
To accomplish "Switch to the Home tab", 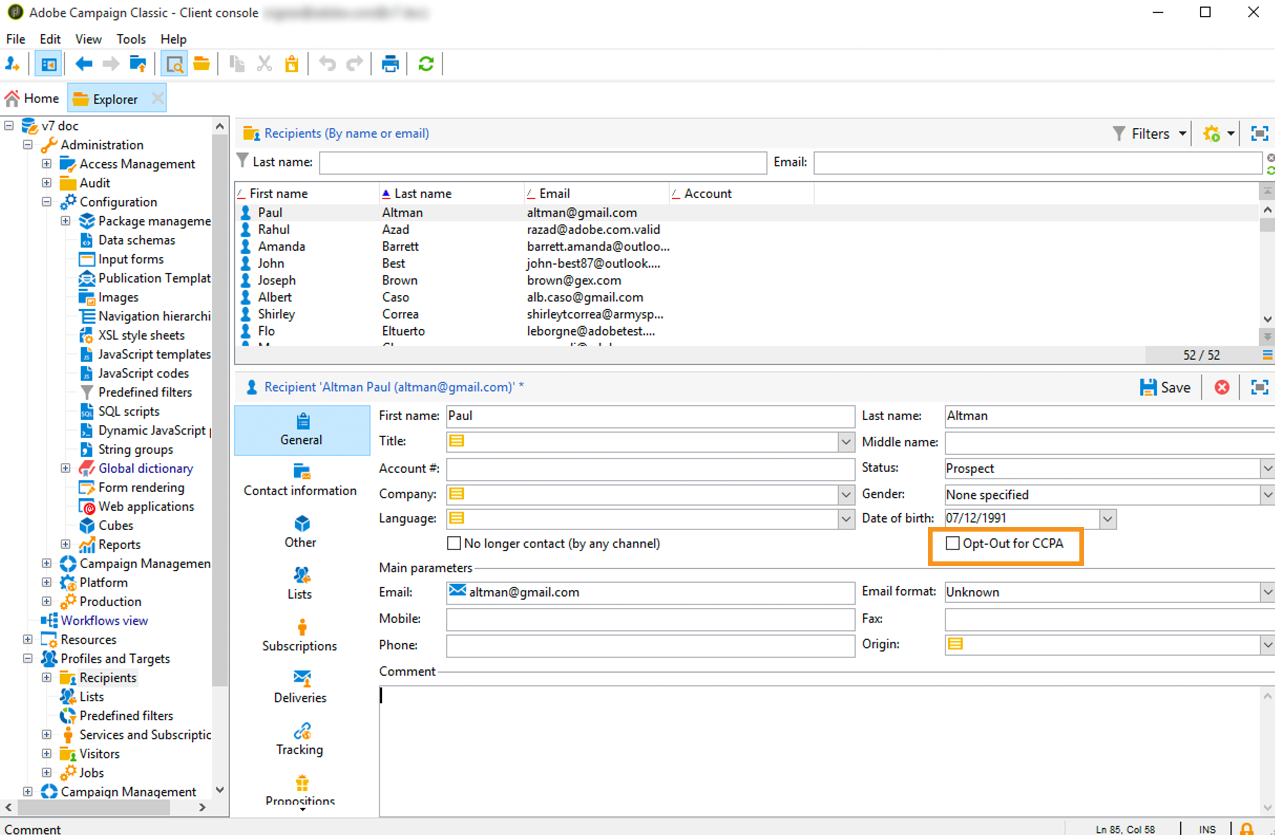I will [32, 98].
